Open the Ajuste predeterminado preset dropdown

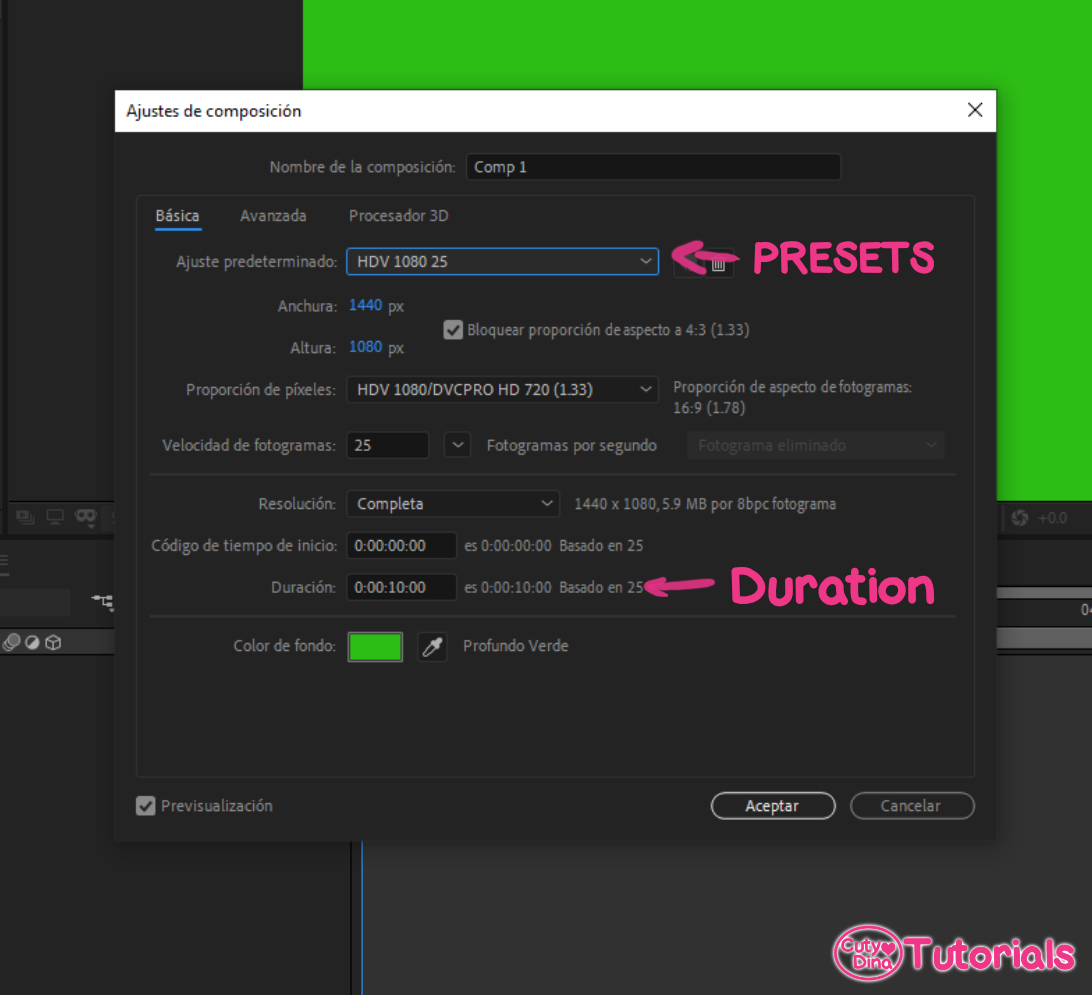[x=502, y=262]
